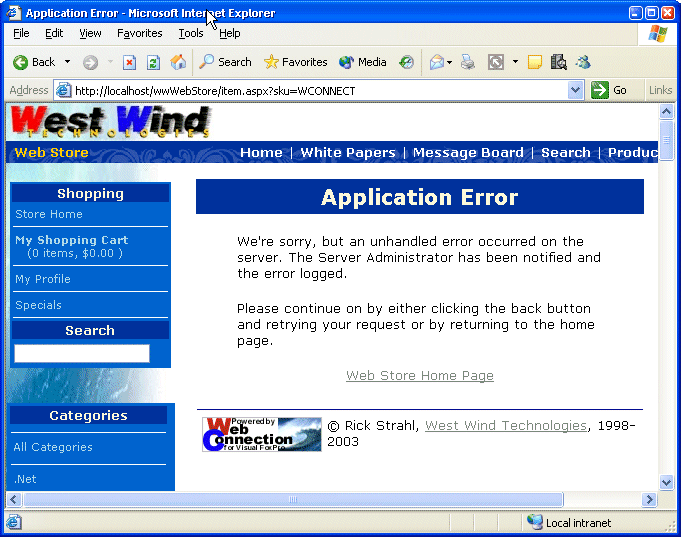Open the Search pane from toolbar

[x=225, y=62]
